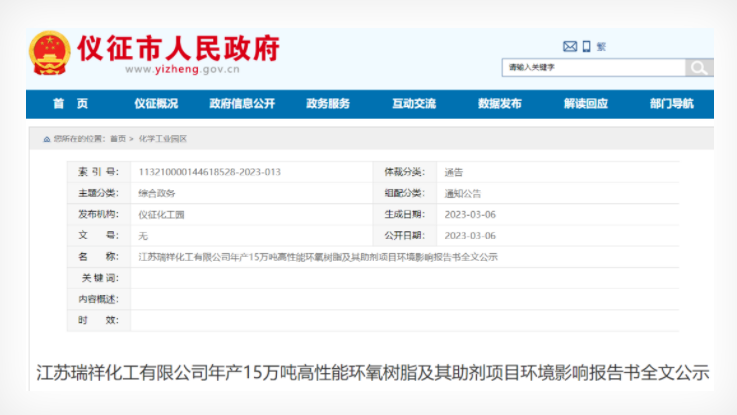Open the email envelope icon
The height and width of the screenshot is (415, 737).
click(570, 47)
